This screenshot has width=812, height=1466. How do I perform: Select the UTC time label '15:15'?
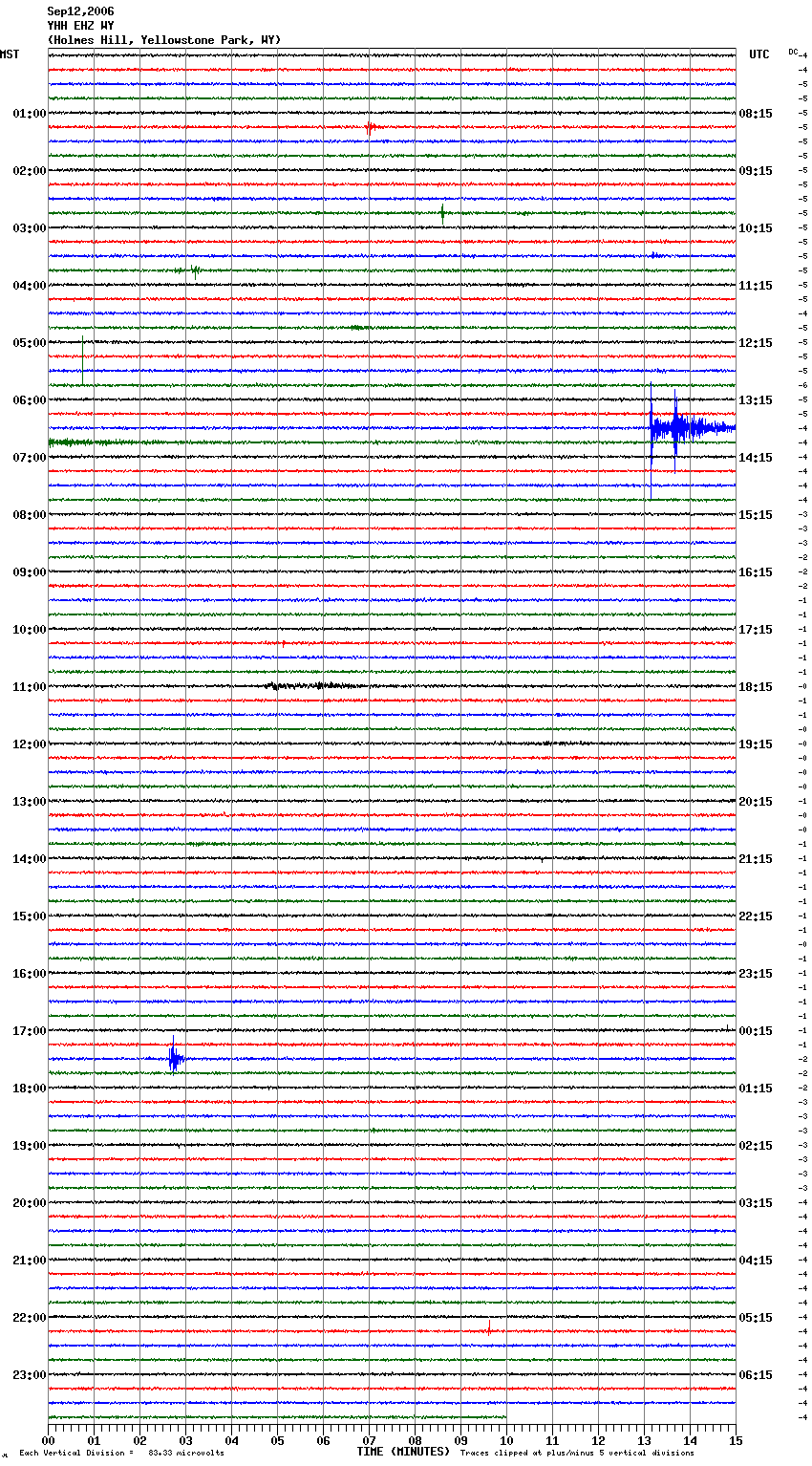[x=756, y=515]
